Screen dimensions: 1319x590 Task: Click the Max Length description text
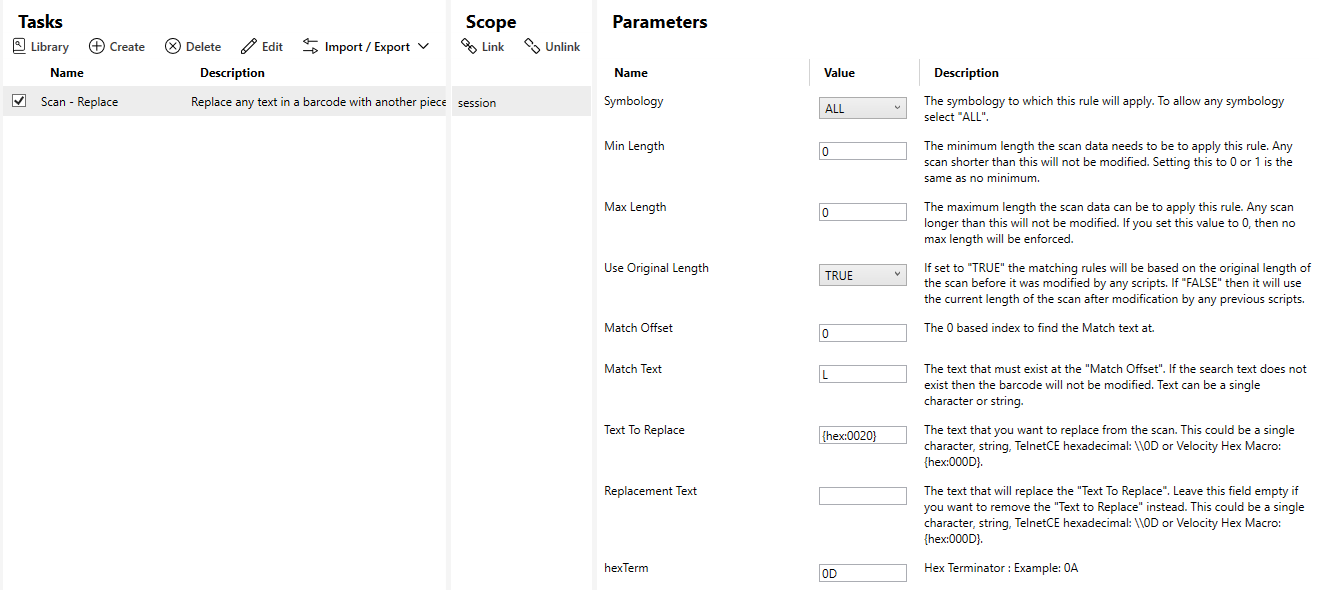pos(1109,223)
